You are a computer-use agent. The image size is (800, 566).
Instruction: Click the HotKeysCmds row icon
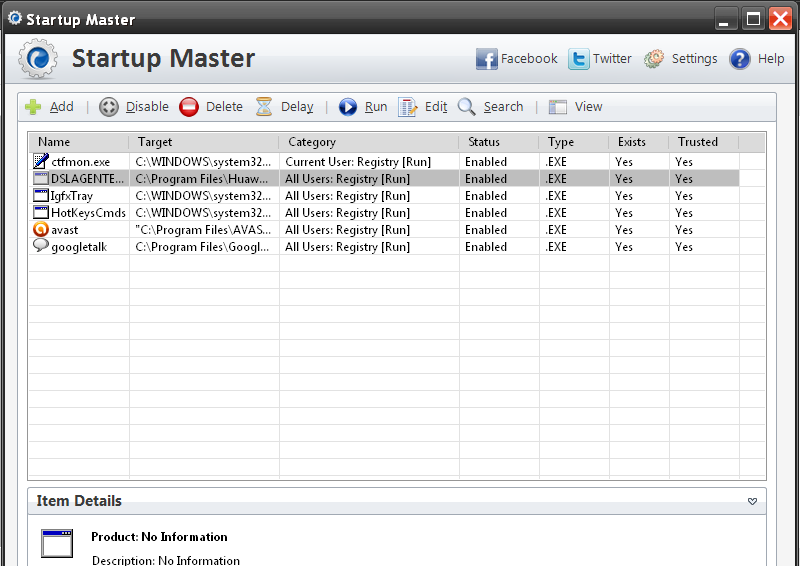pos(41,212)
